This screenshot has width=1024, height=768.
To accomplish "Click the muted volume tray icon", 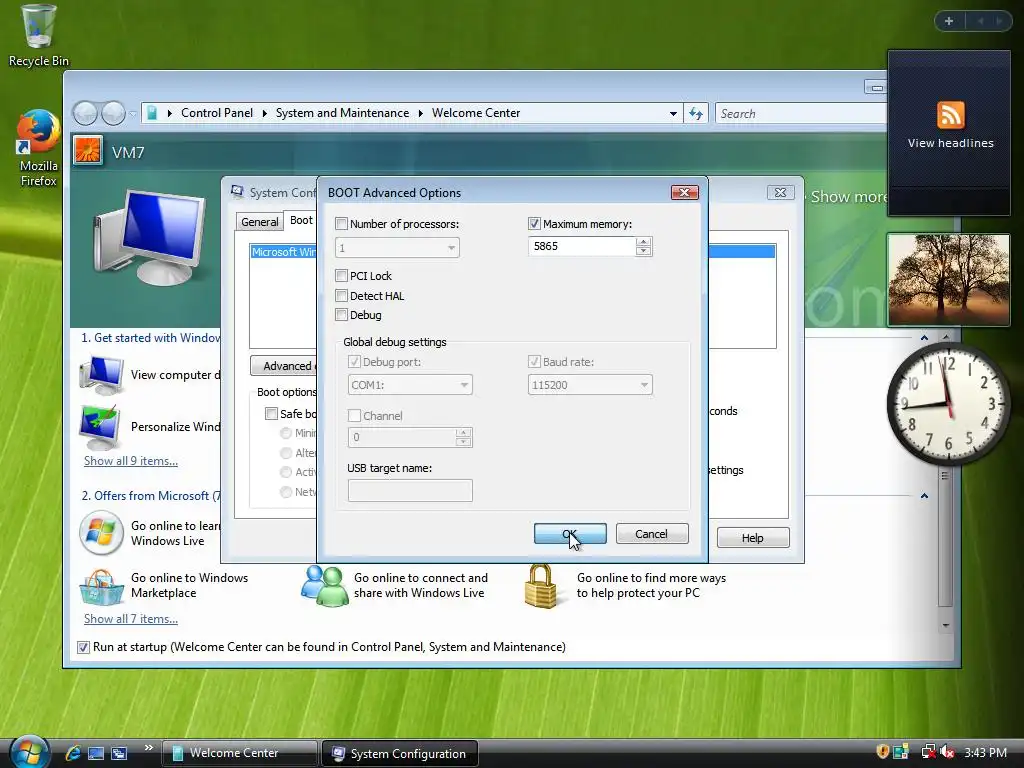I will pyautogui.click(x=948, y=752).
